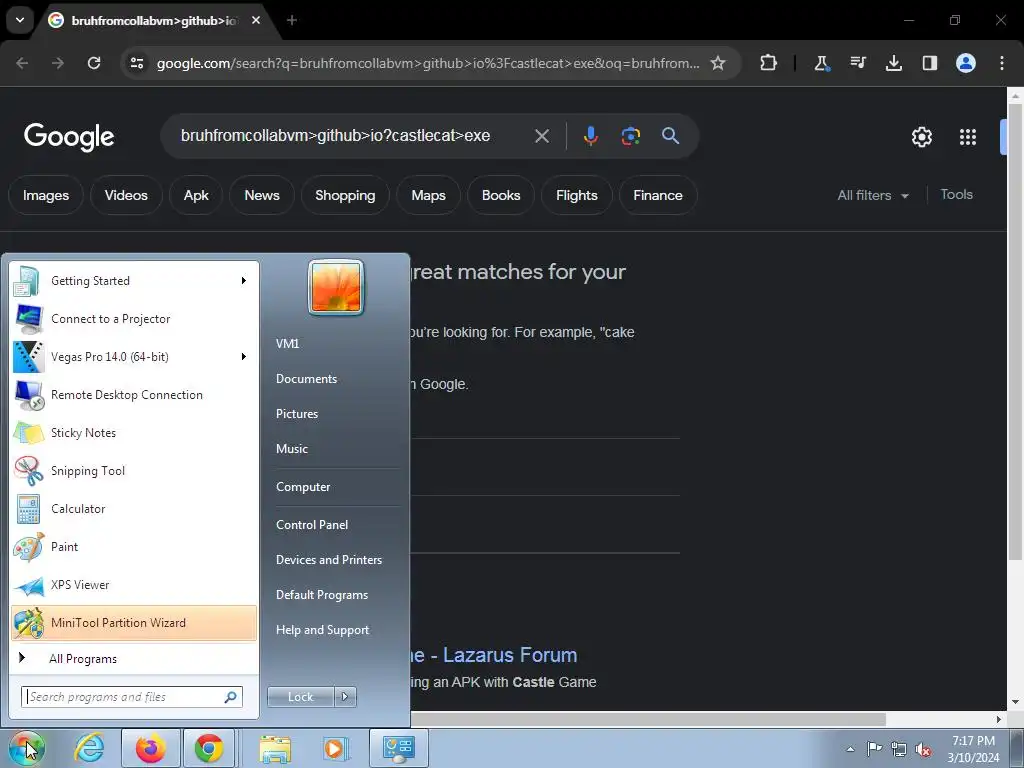Switch to the Images results tab

click(46, 195)
